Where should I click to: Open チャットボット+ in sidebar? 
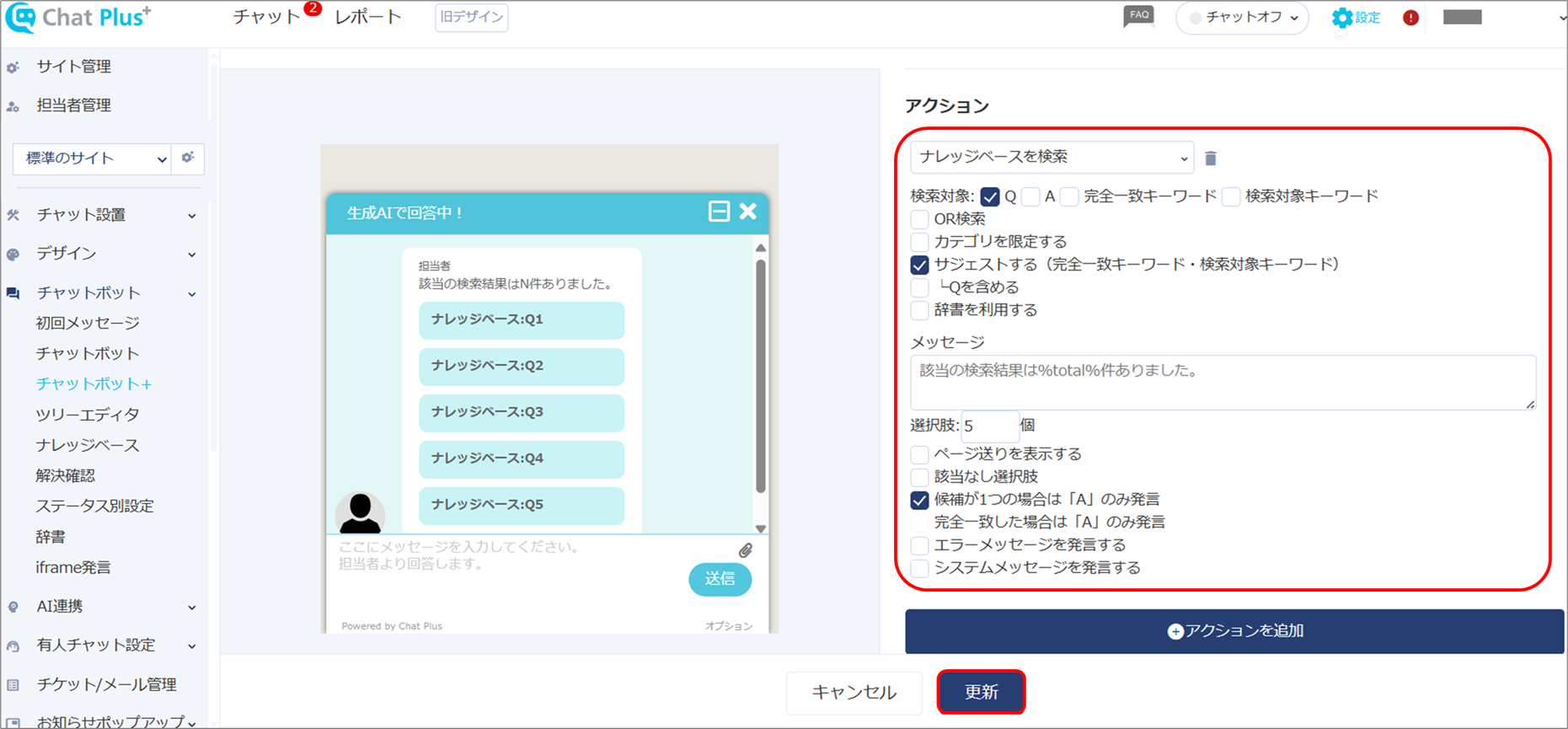[94, 383]
